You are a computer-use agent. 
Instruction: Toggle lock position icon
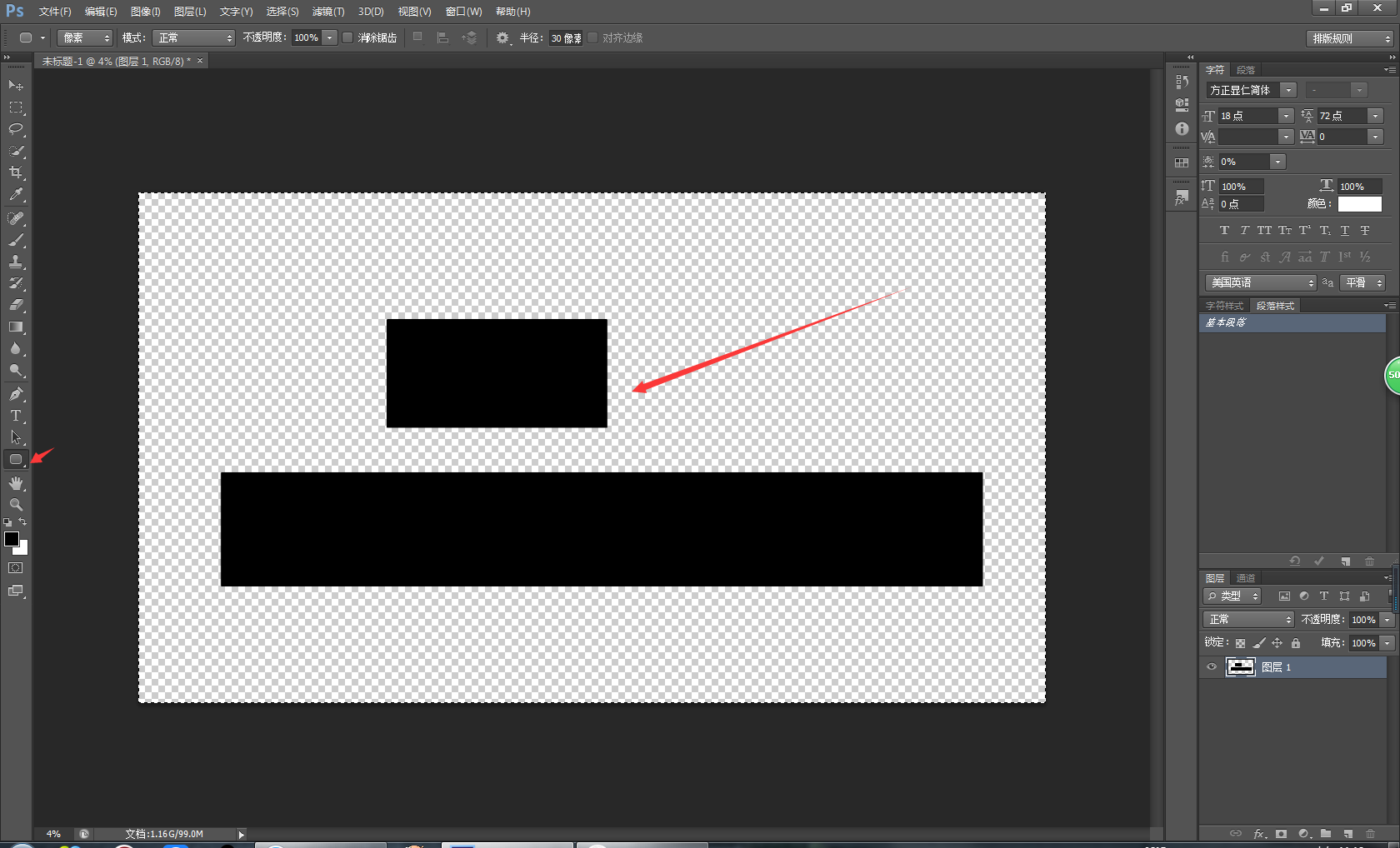(x=1277, y=643)
